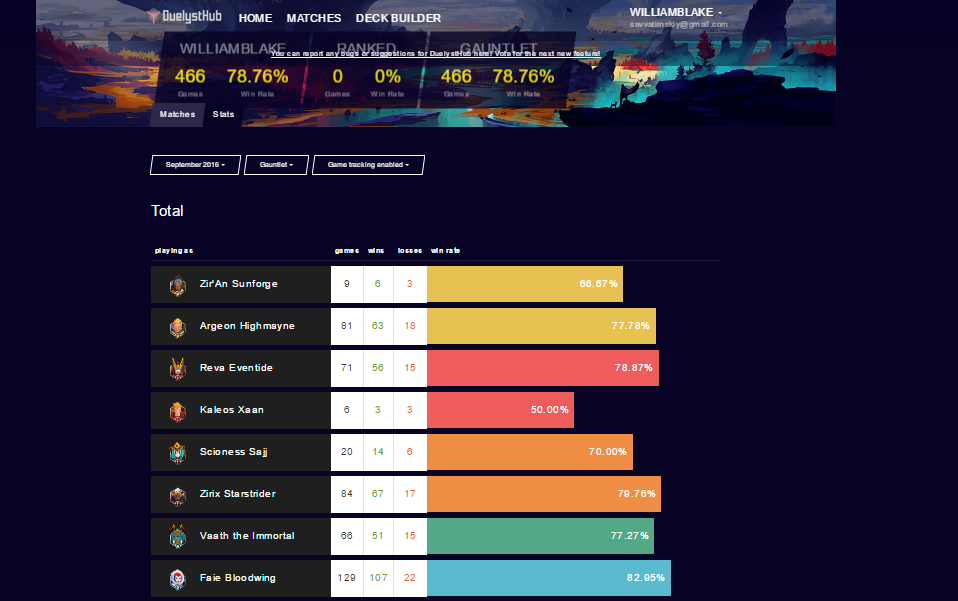The width and height of the screenshot is (958, 601).
Task: Click Kaleos Xaan general portrait icon
Action: pos(178,411)
